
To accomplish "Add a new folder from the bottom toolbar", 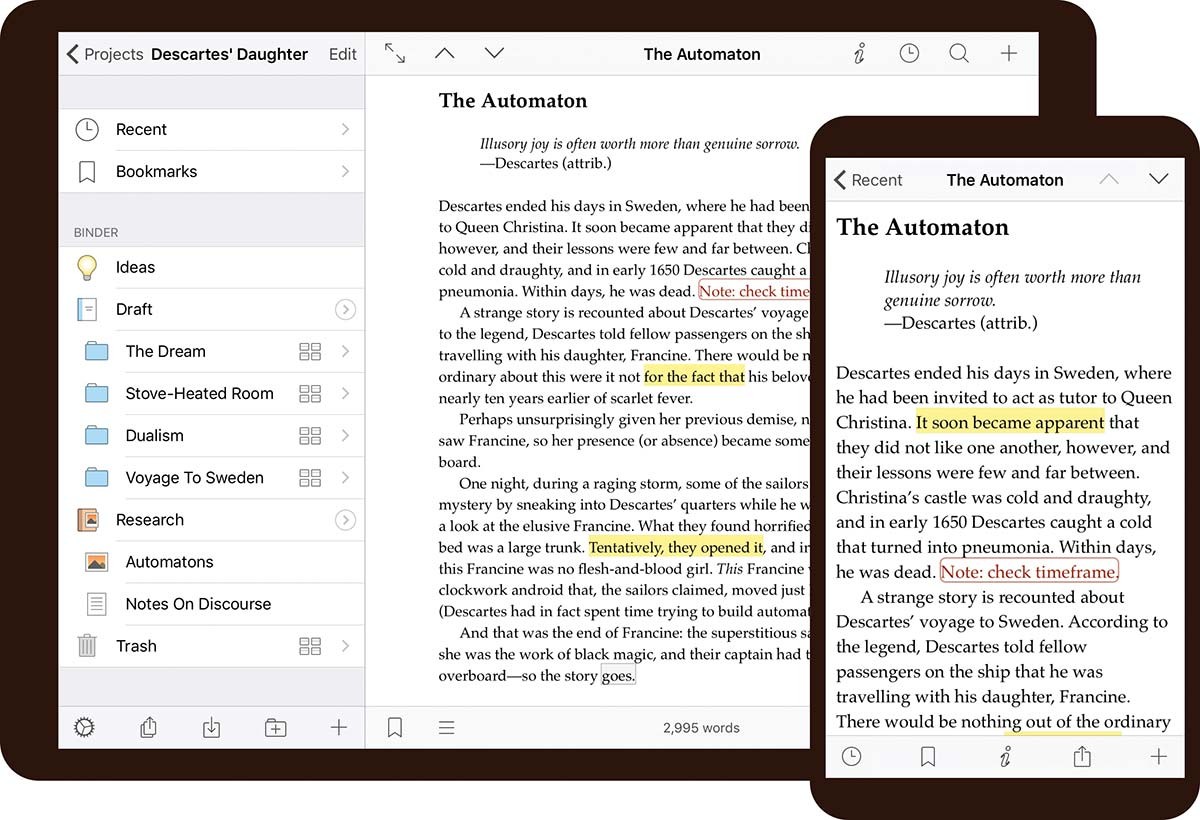I will [x=275, y=727].
